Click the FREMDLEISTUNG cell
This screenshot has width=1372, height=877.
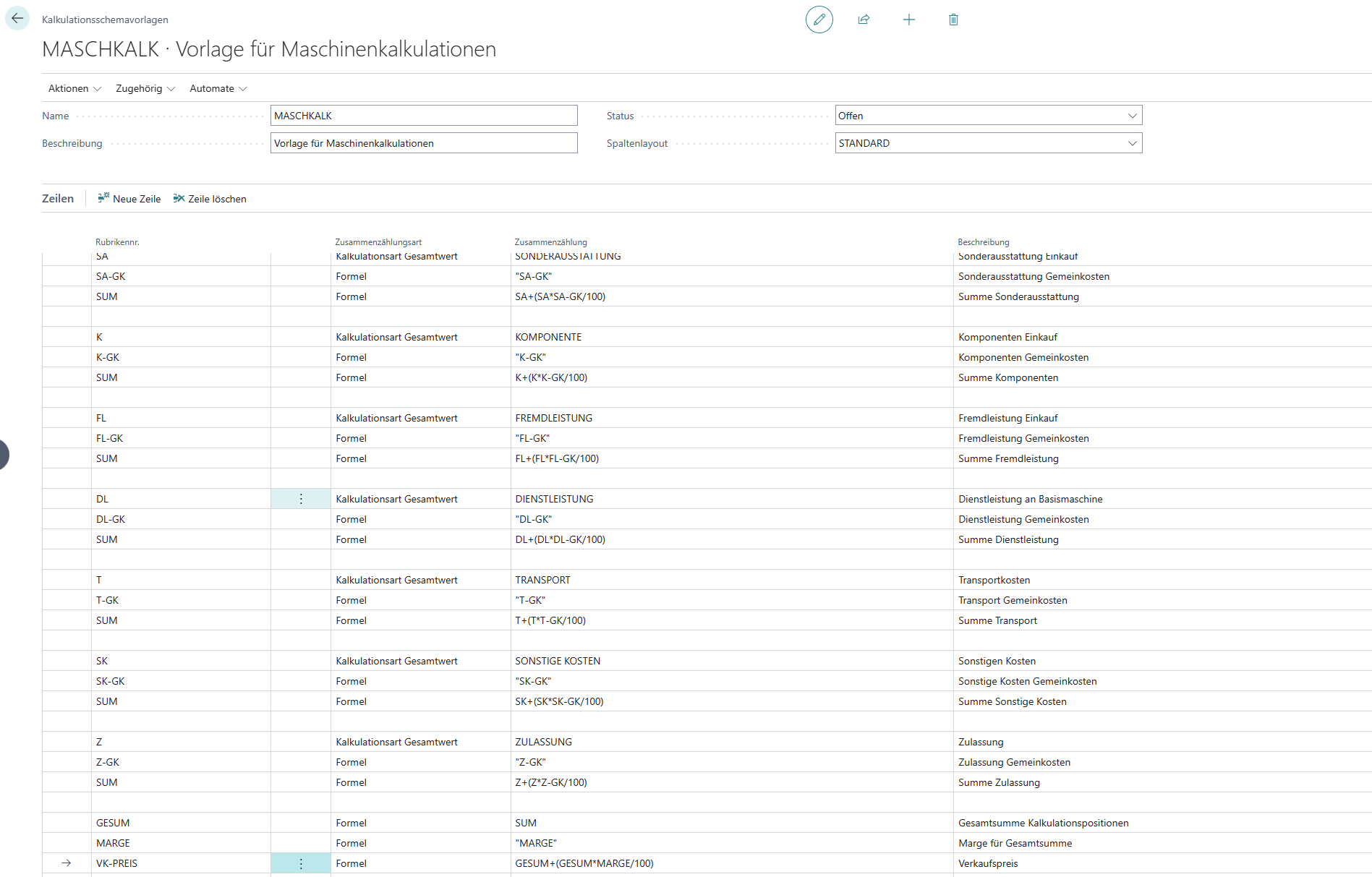[732, 418]
